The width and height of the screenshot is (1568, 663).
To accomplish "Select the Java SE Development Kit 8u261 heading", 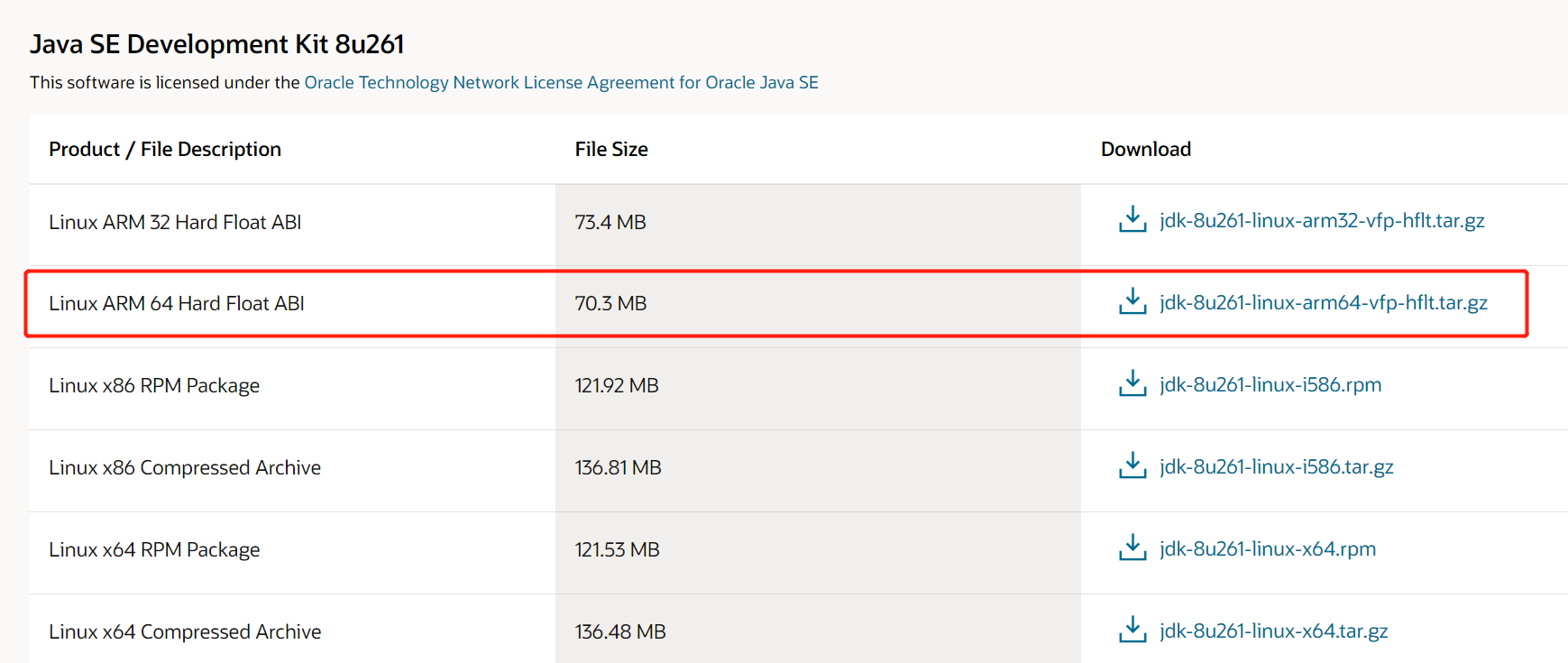I will [x=217, y=44].
